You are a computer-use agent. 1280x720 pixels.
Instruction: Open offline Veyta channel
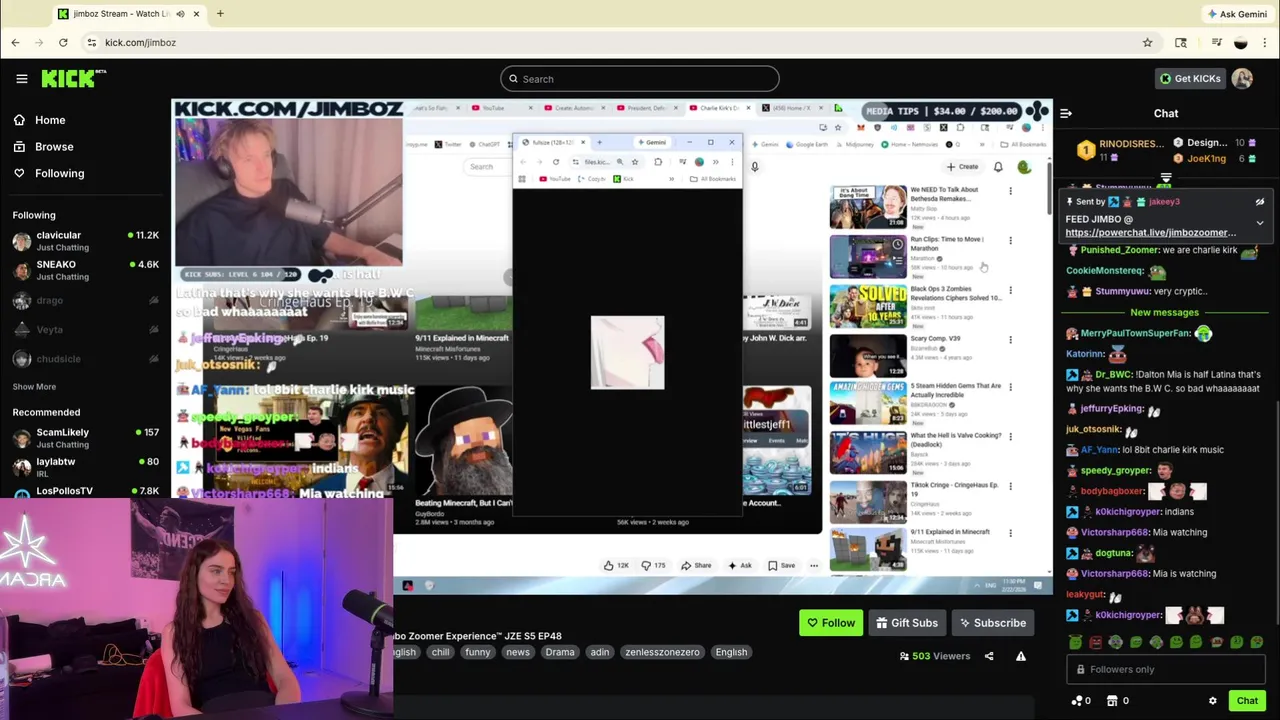[x=85, y=329]
